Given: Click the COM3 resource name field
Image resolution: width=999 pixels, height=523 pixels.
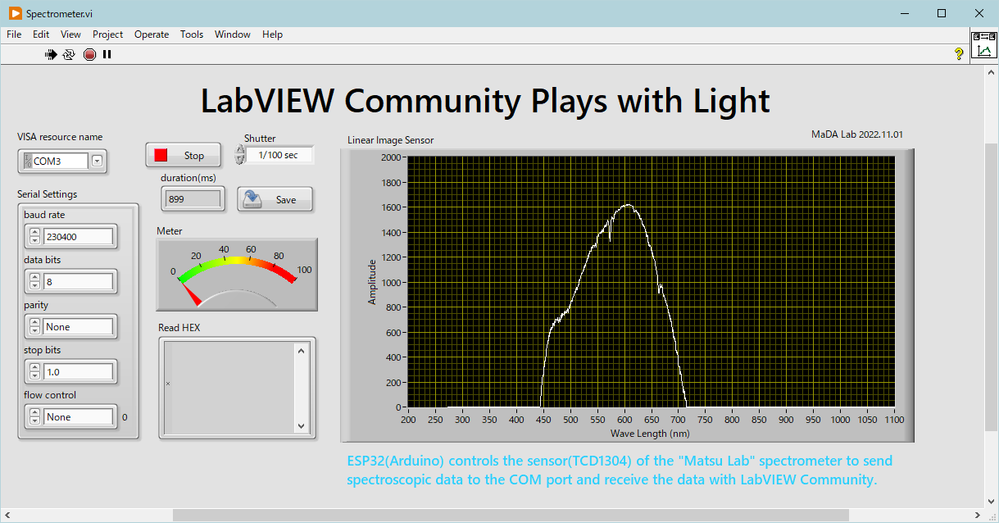Looking at the screenshot, I should click(55, 161).
